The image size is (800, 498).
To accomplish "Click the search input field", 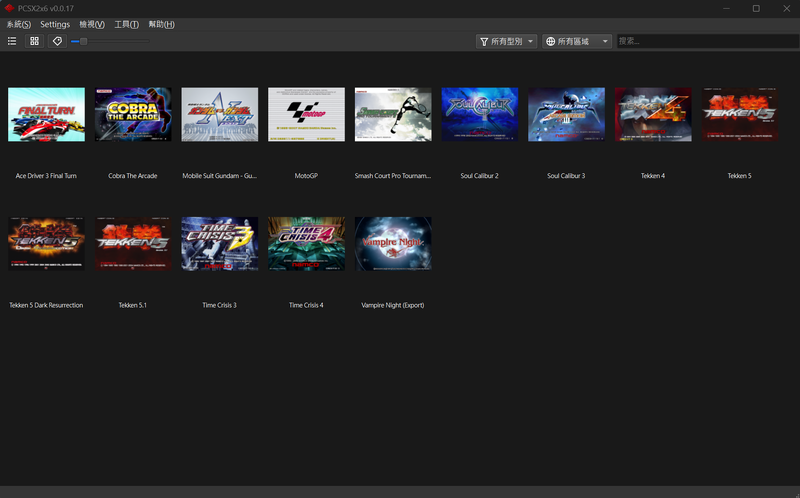I will tap(708, 41).
